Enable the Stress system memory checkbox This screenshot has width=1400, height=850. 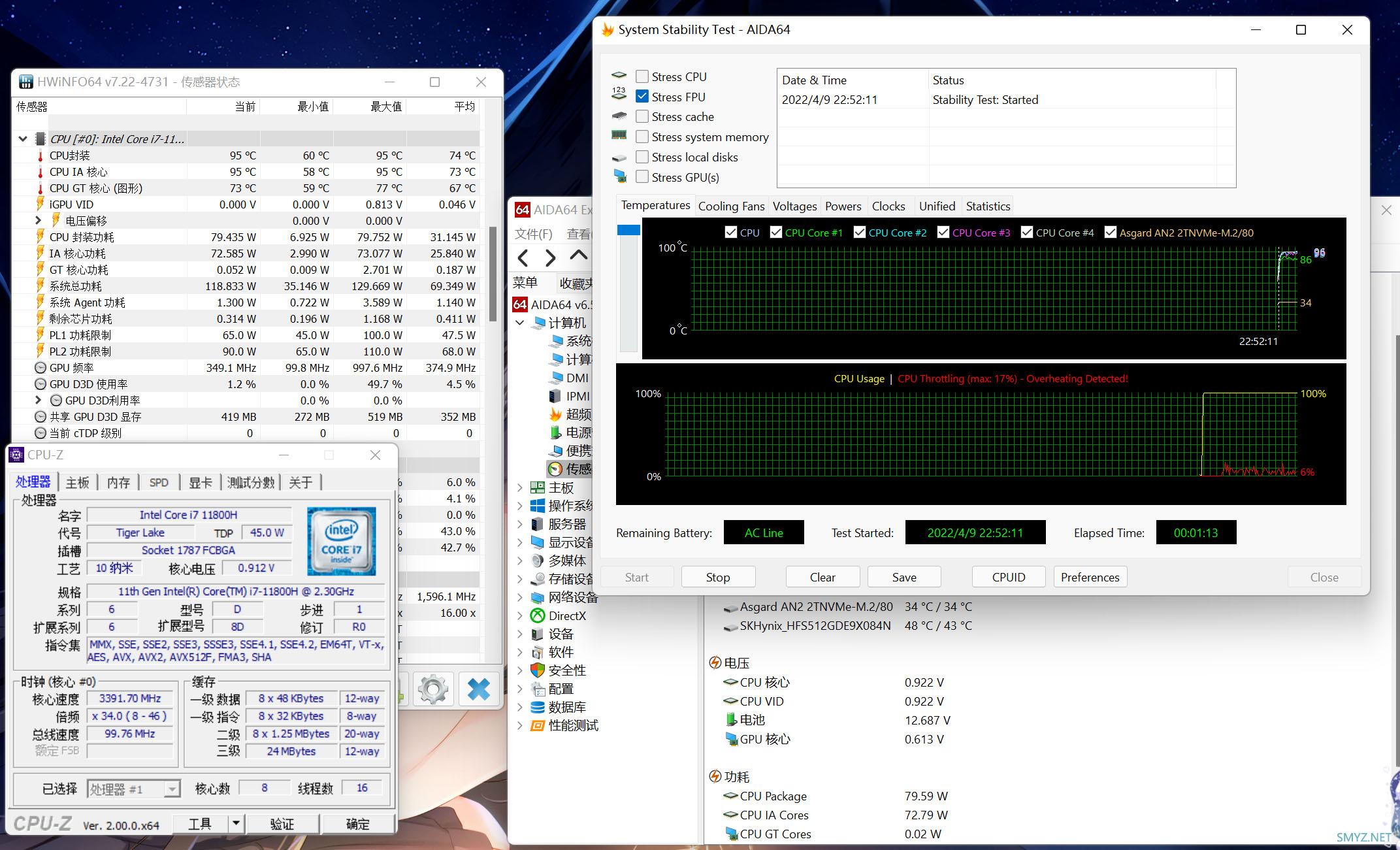642,137
